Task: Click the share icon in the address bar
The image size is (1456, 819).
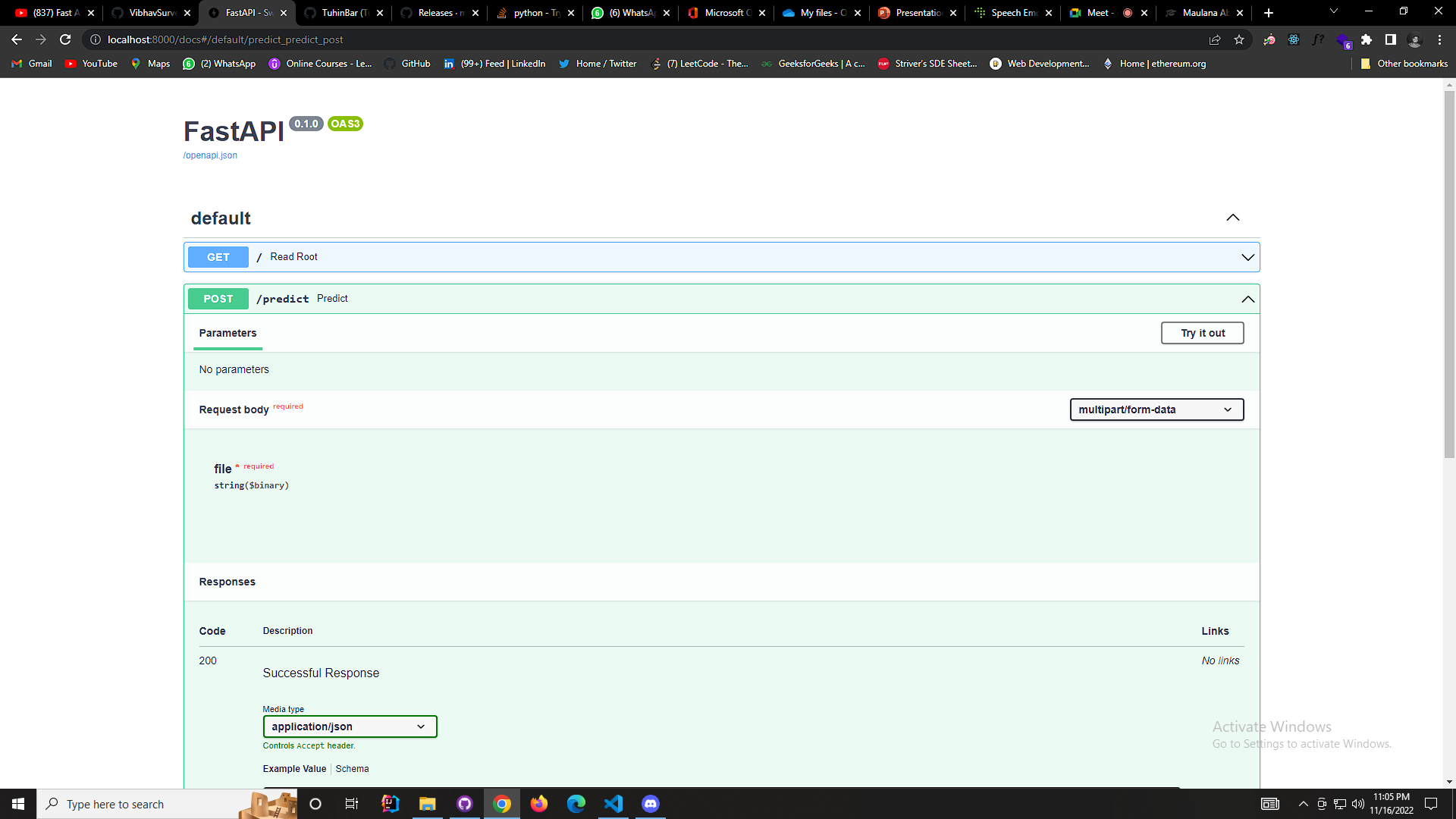Action: (1216, 39)
